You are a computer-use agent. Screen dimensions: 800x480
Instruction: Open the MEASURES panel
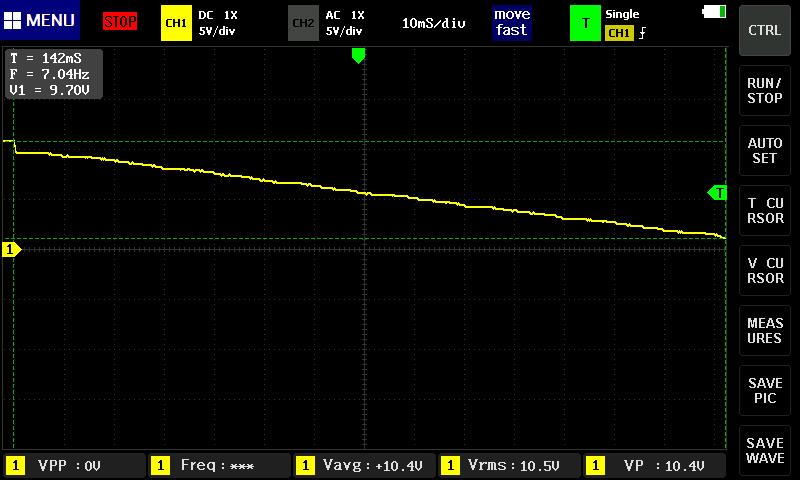(x=765, y=330)
